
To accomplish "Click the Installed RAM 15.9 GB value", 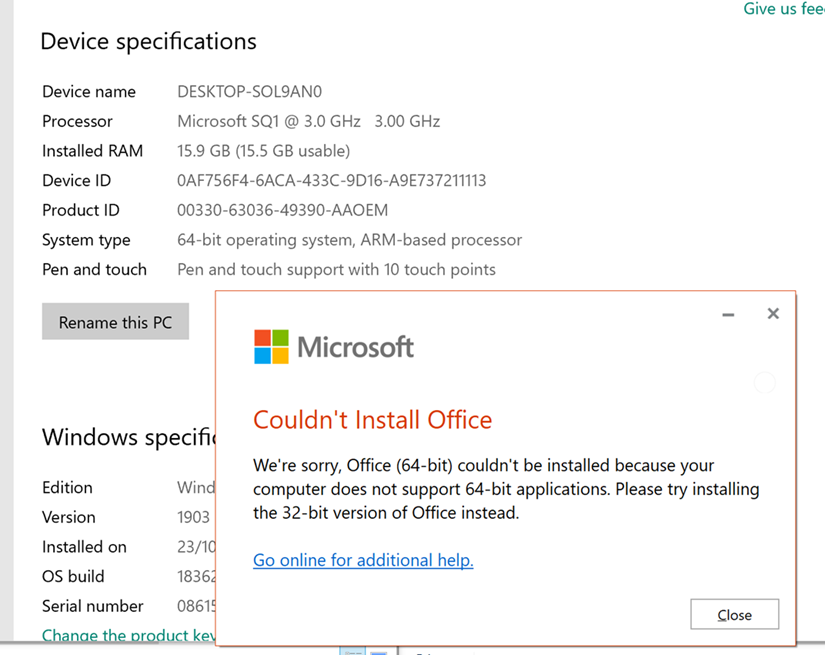I will (263, 151).
